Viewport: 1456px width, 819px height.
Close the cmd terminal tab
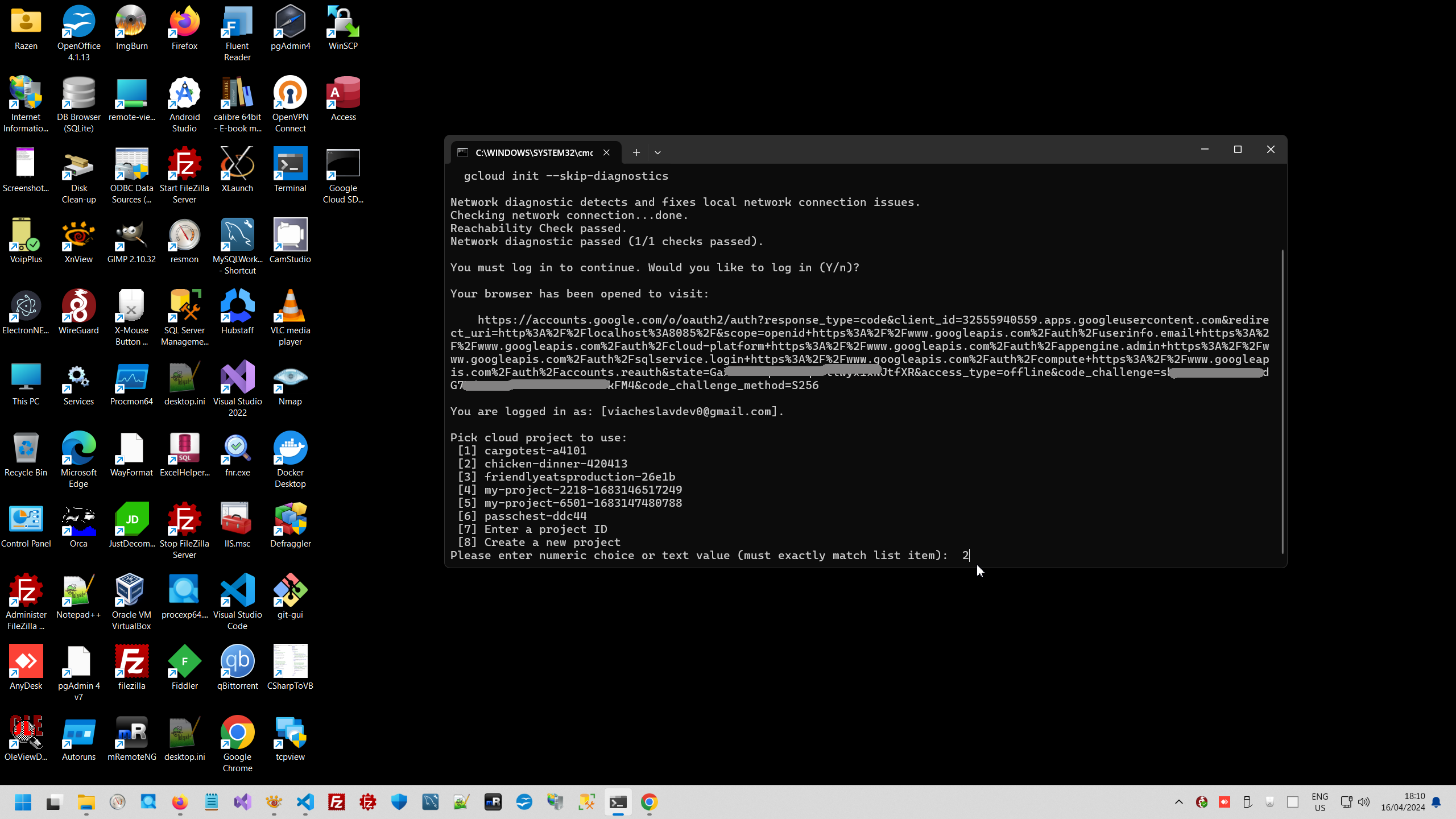(x=606, y=152)
